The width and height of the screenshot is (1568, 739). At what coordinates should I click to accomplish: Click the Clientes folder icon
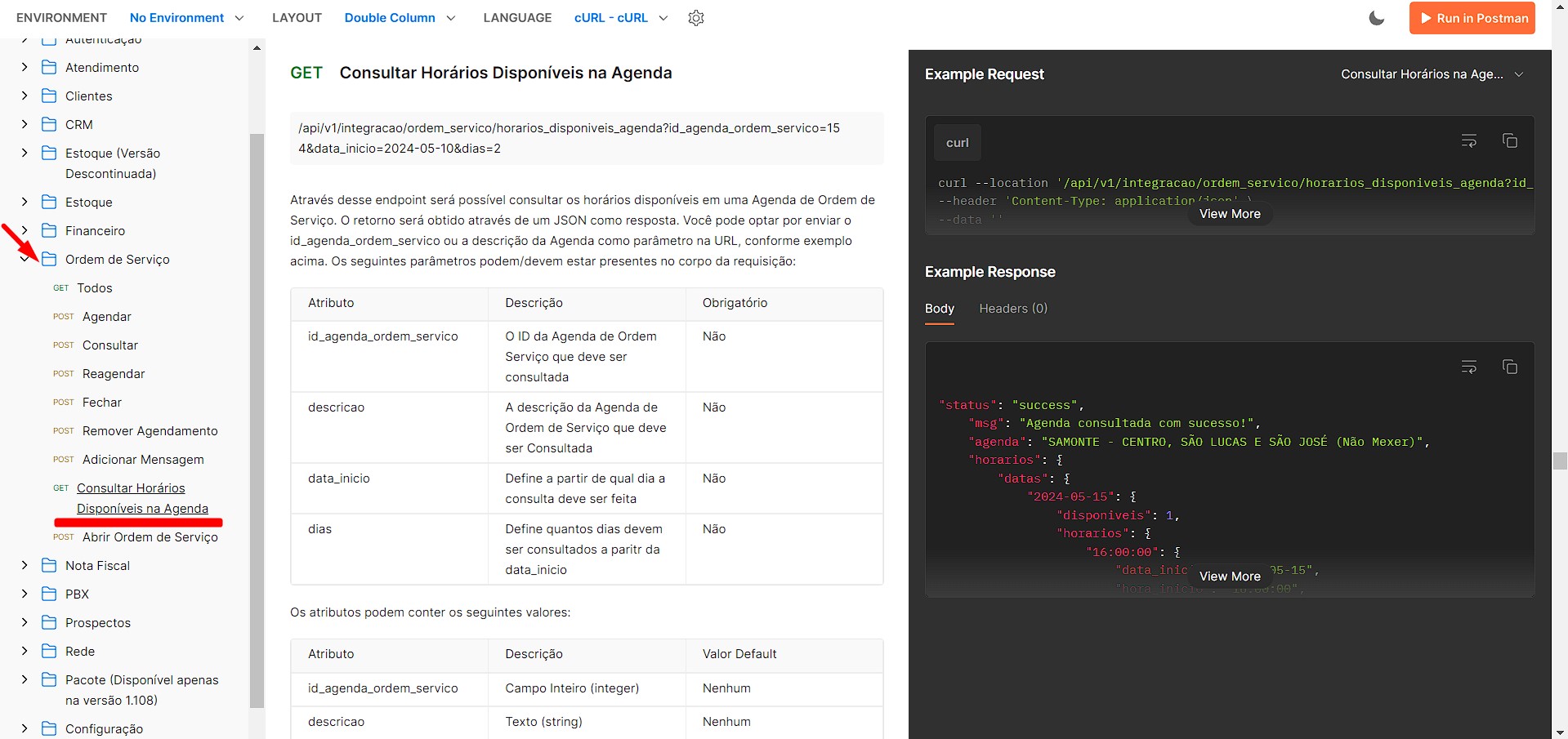(x=49, y=96)
